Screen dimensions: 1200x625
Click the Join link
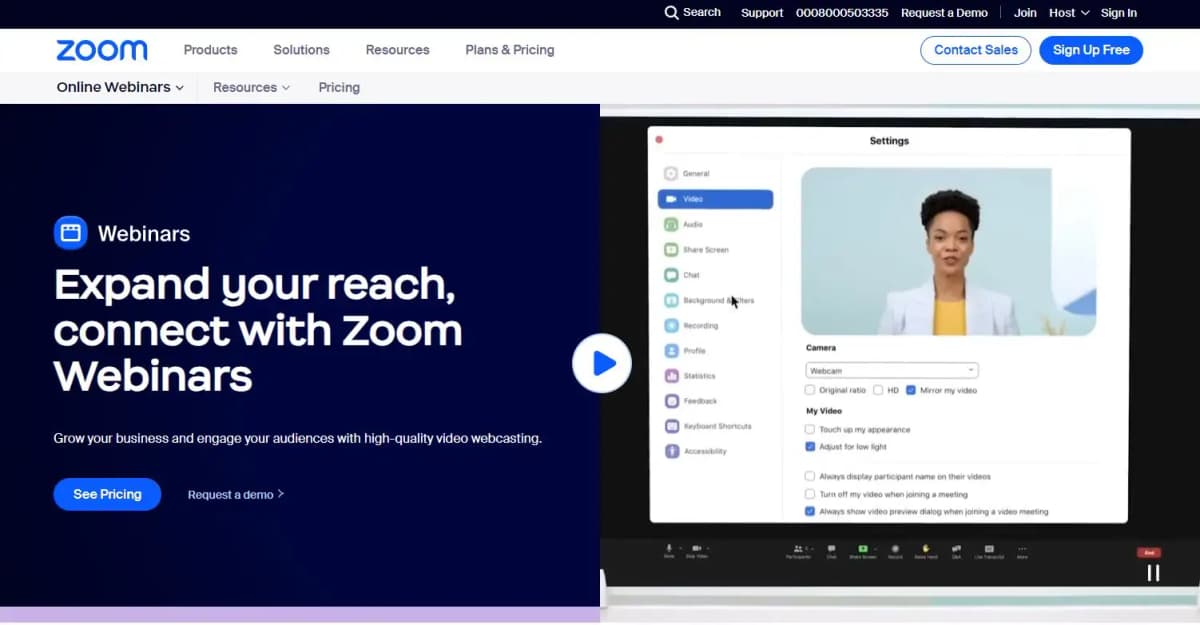click(1025, 13)
